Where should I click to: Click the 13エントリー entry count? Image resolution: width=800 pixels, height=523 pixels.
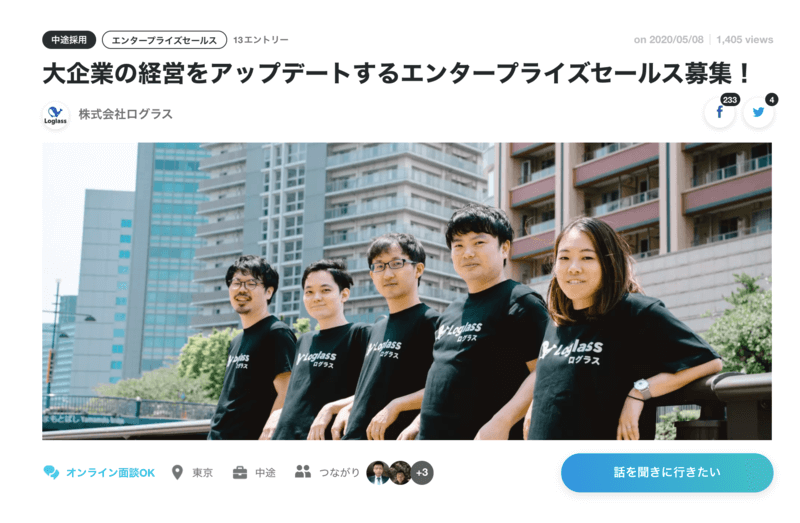click(x=261, y=40)
